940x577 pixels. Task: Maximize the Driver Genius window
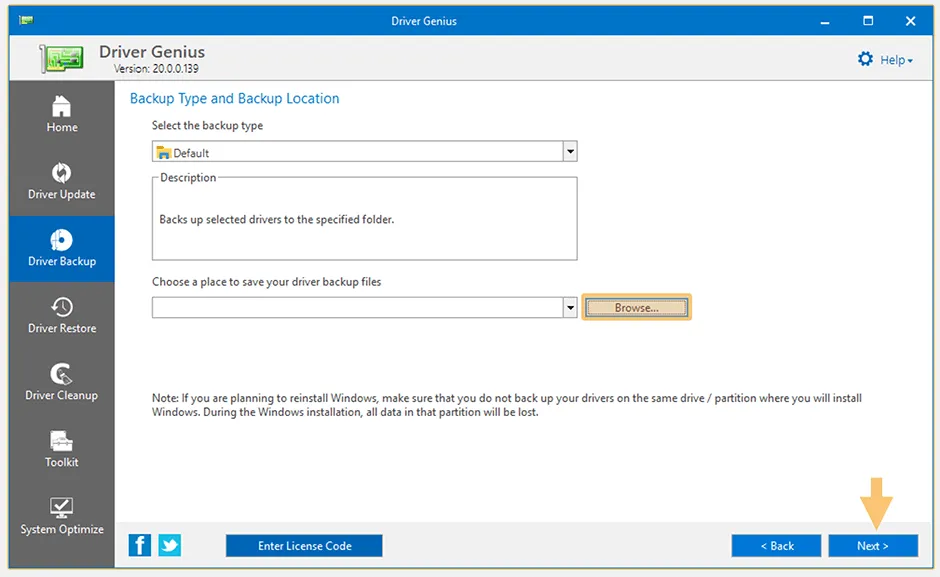click(867, 21)
